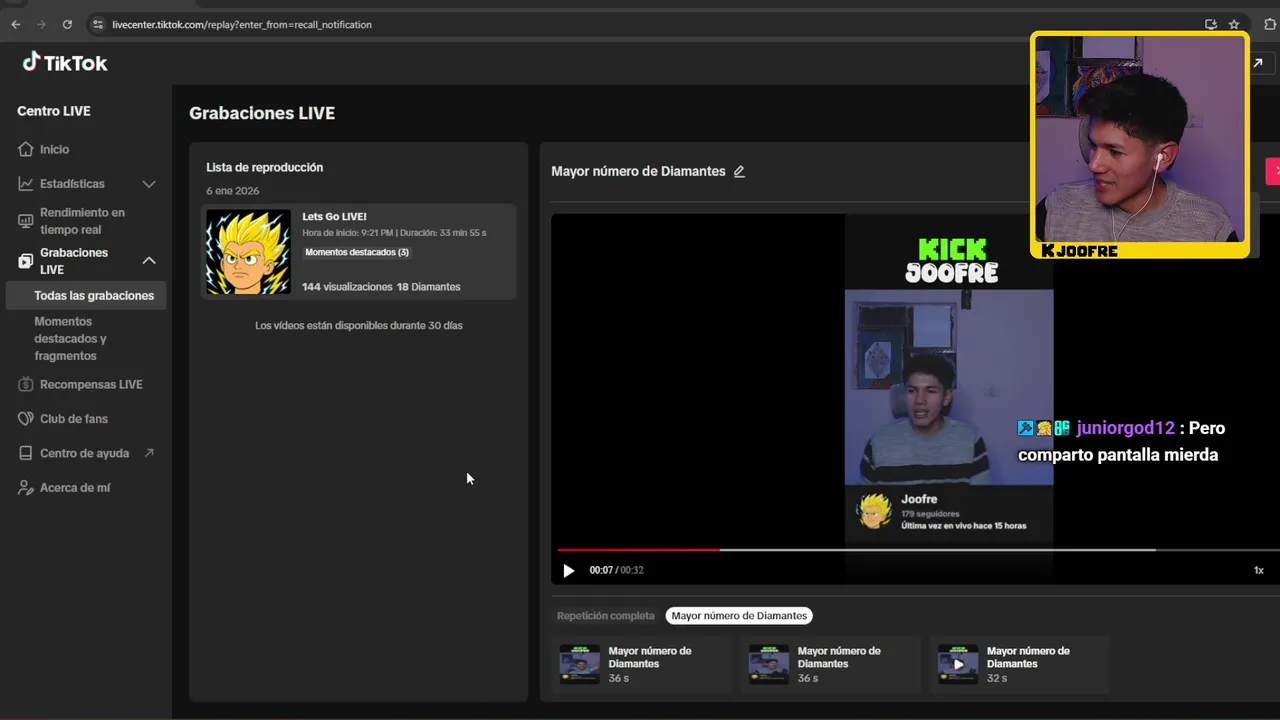Go back with the browser back arrow
The width and height of the screenshot is (1280, 720).
[x=16, y=24]
